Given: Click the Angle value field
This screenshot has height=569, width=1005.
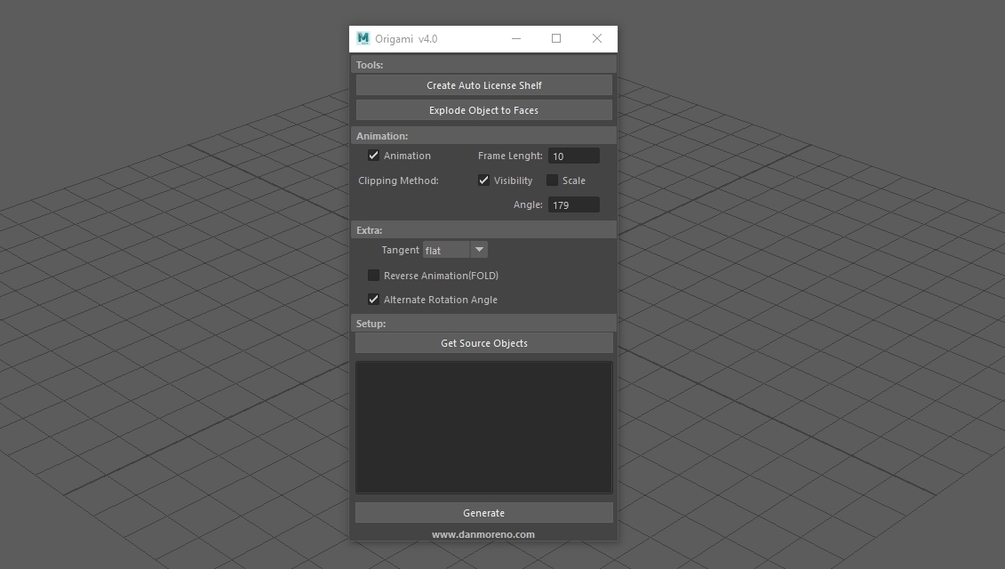Looking at the screenshot, I should 574,205.
